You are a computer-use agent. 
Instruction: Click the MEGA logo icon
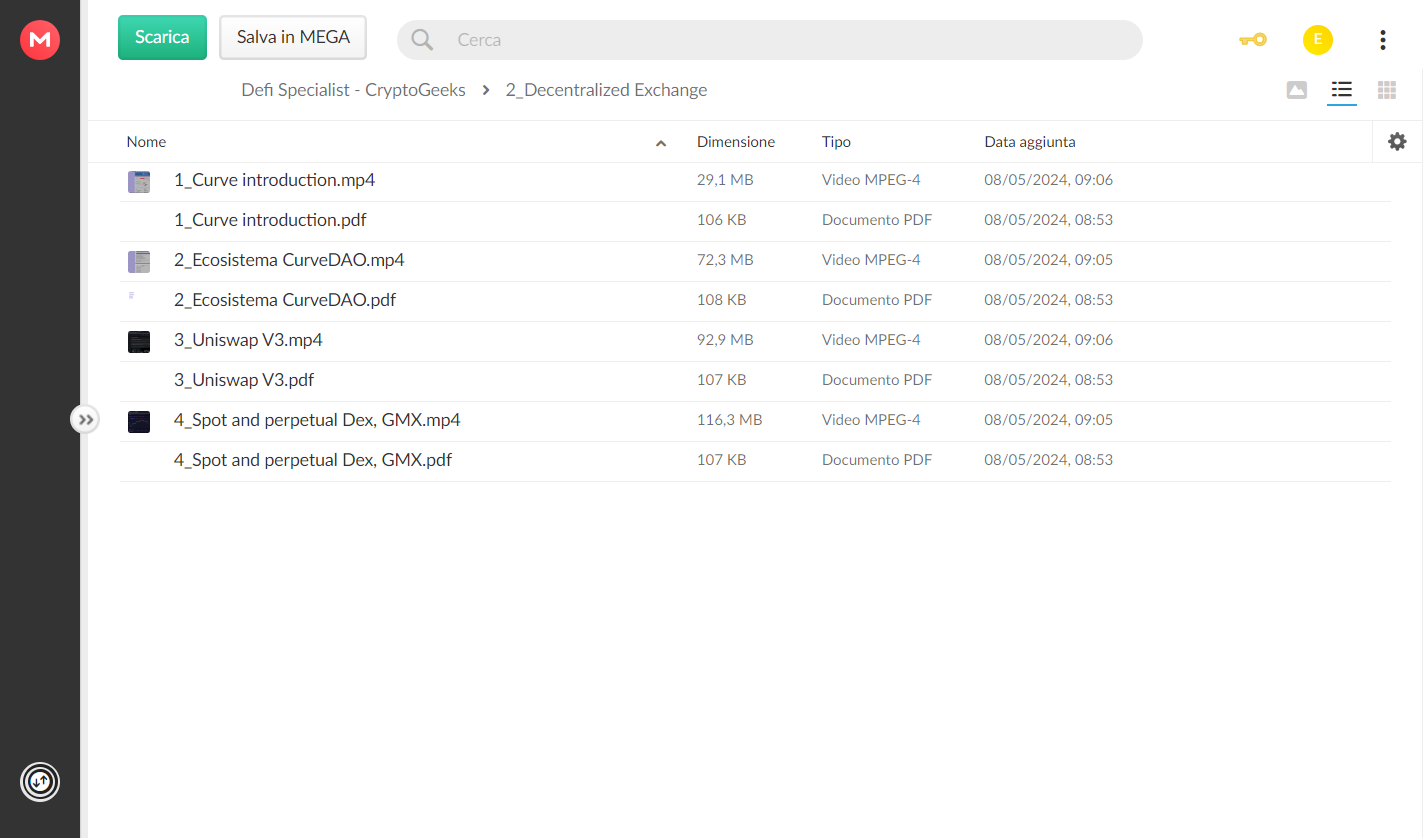[40, 40]
